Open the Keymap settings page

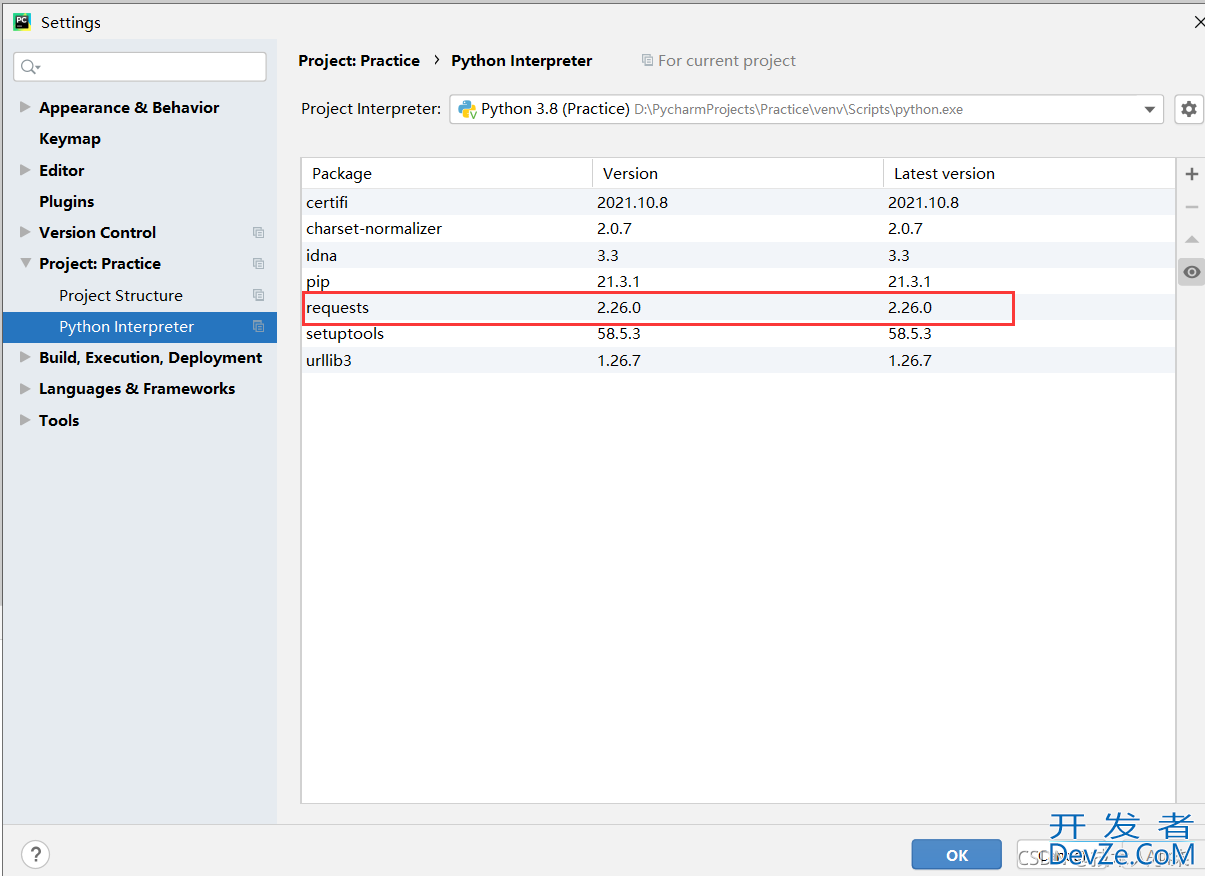(70, 139)
